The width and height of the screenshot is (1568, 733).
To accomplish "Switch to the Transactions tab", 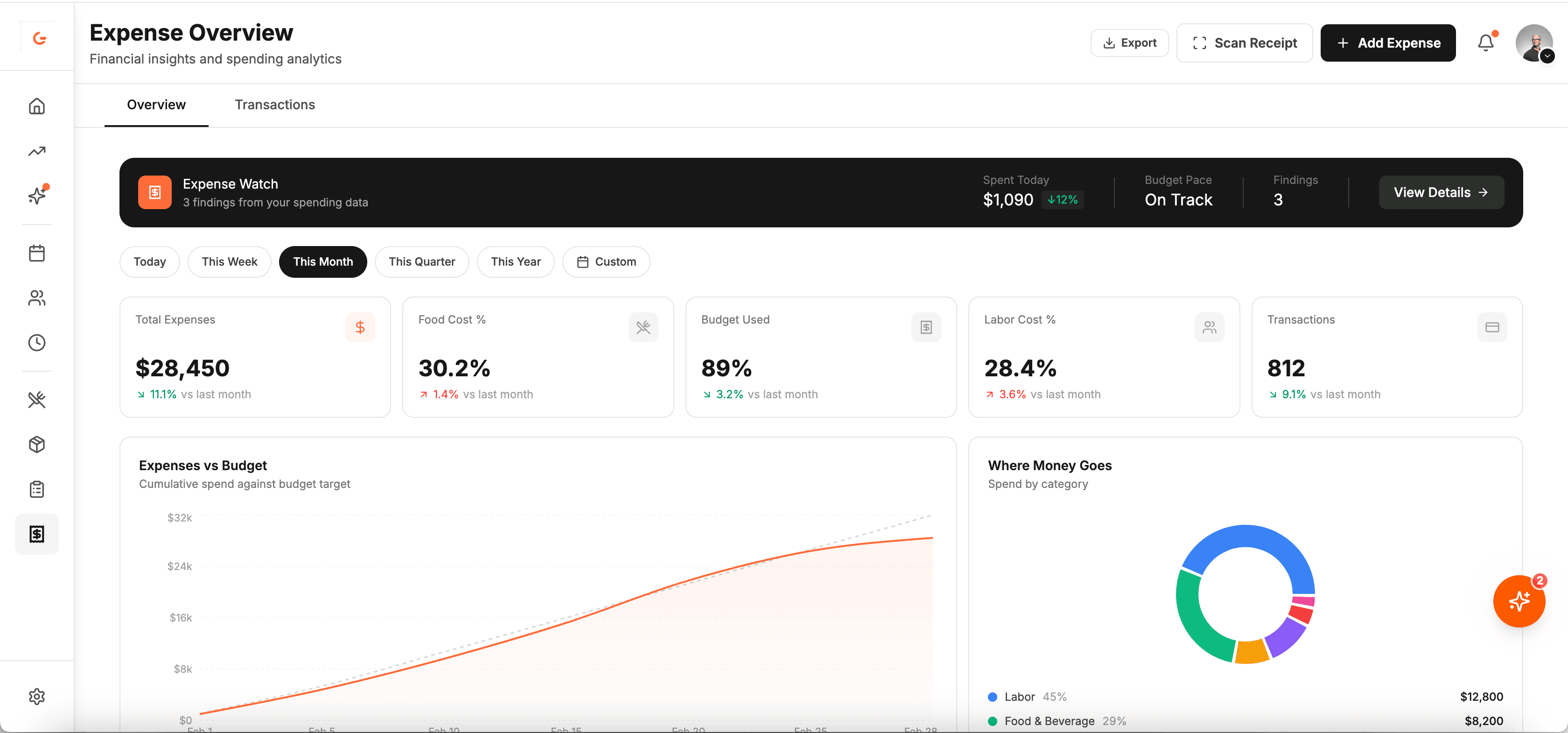I will 274,105.
